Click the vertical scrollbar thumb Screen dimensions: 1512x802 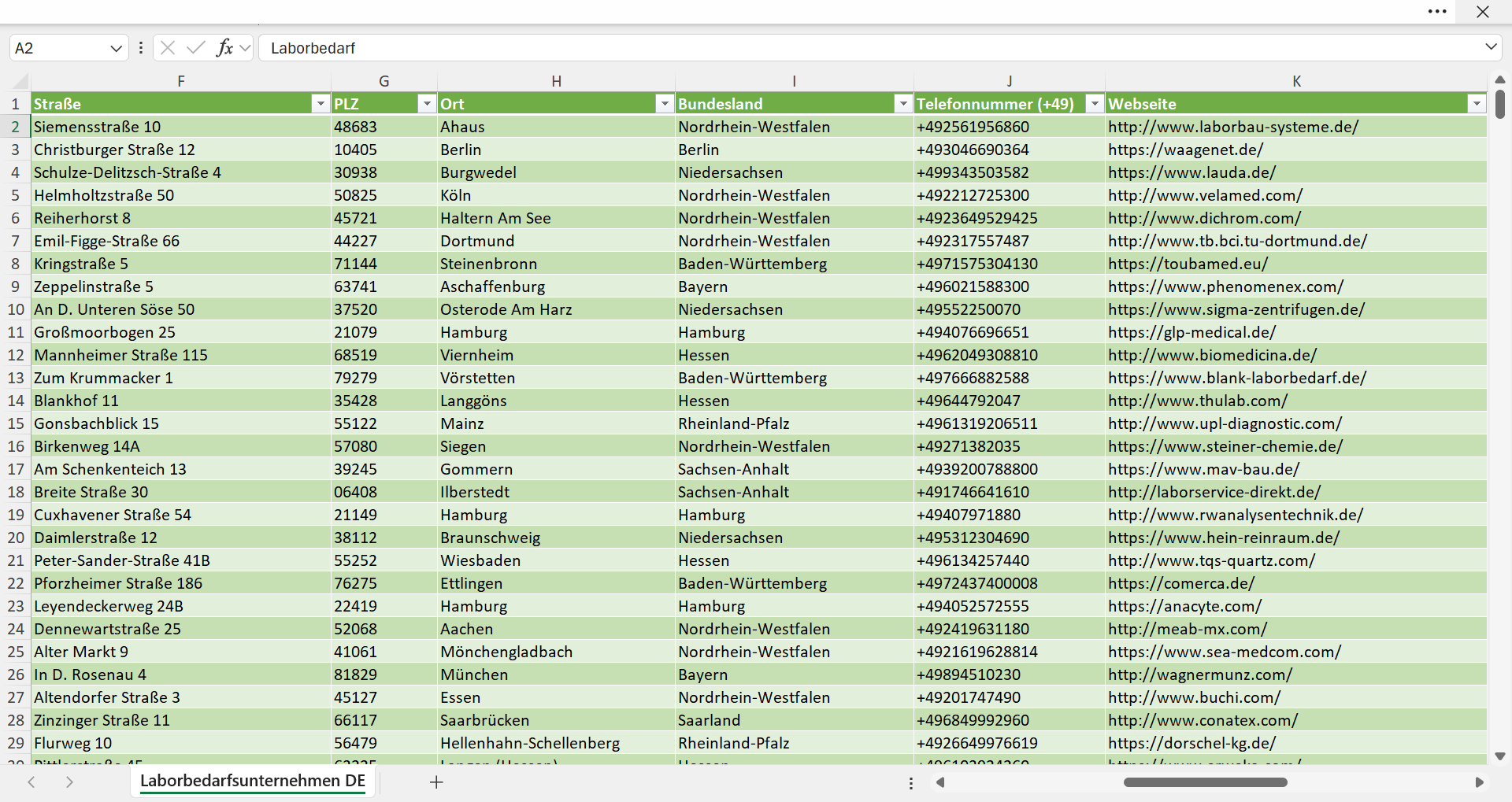coord(1499,105)
